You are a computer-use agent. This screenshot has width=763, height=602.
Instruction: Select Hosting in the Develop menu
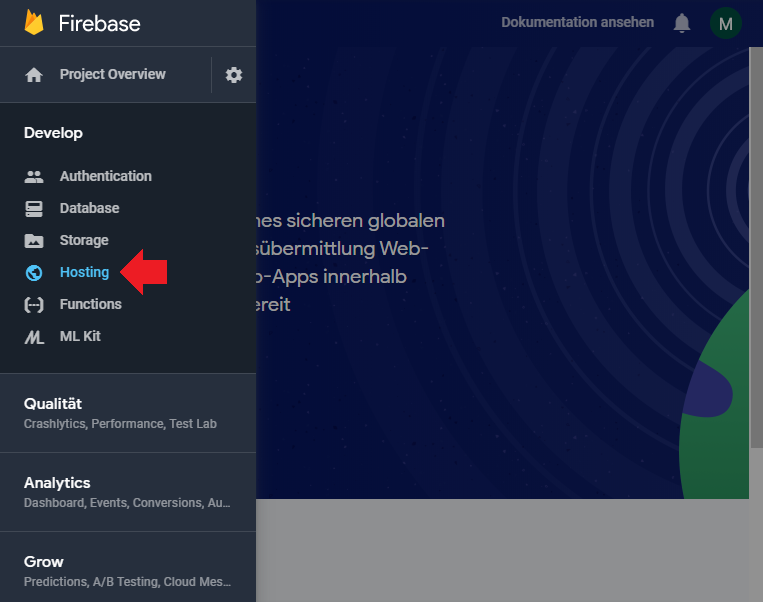(85, 272)
